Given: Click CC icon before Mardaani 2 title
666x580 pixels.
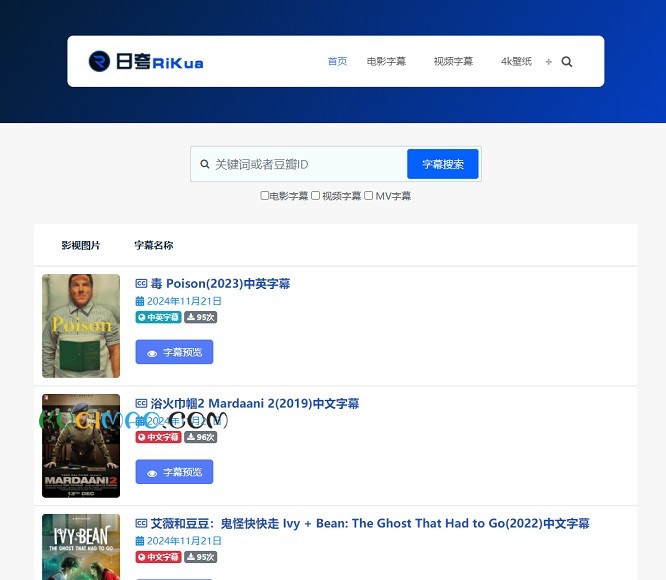Looking at the screenshot, I should [x=141, y=403].
